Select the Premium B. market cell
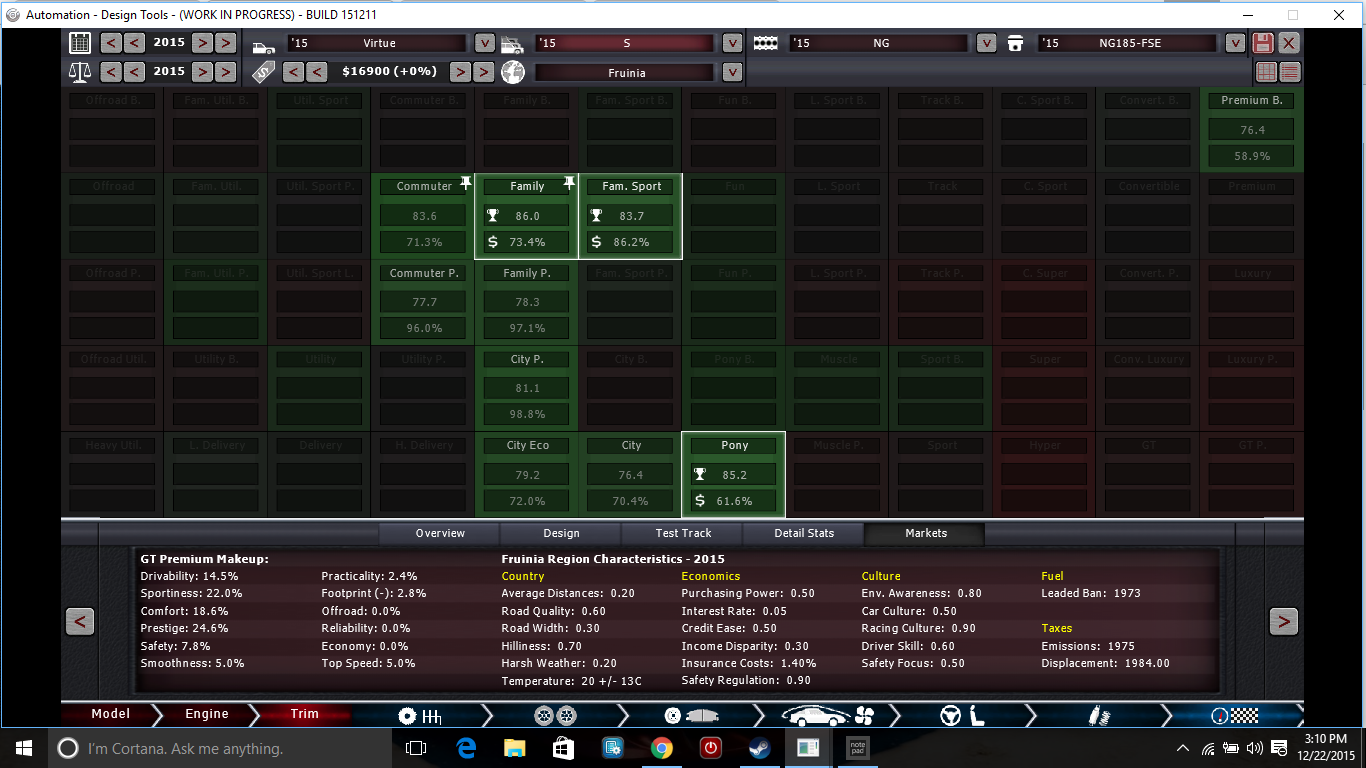Image resolution: width=1366 pixels, height=768 pixels. click(1251, 129)
